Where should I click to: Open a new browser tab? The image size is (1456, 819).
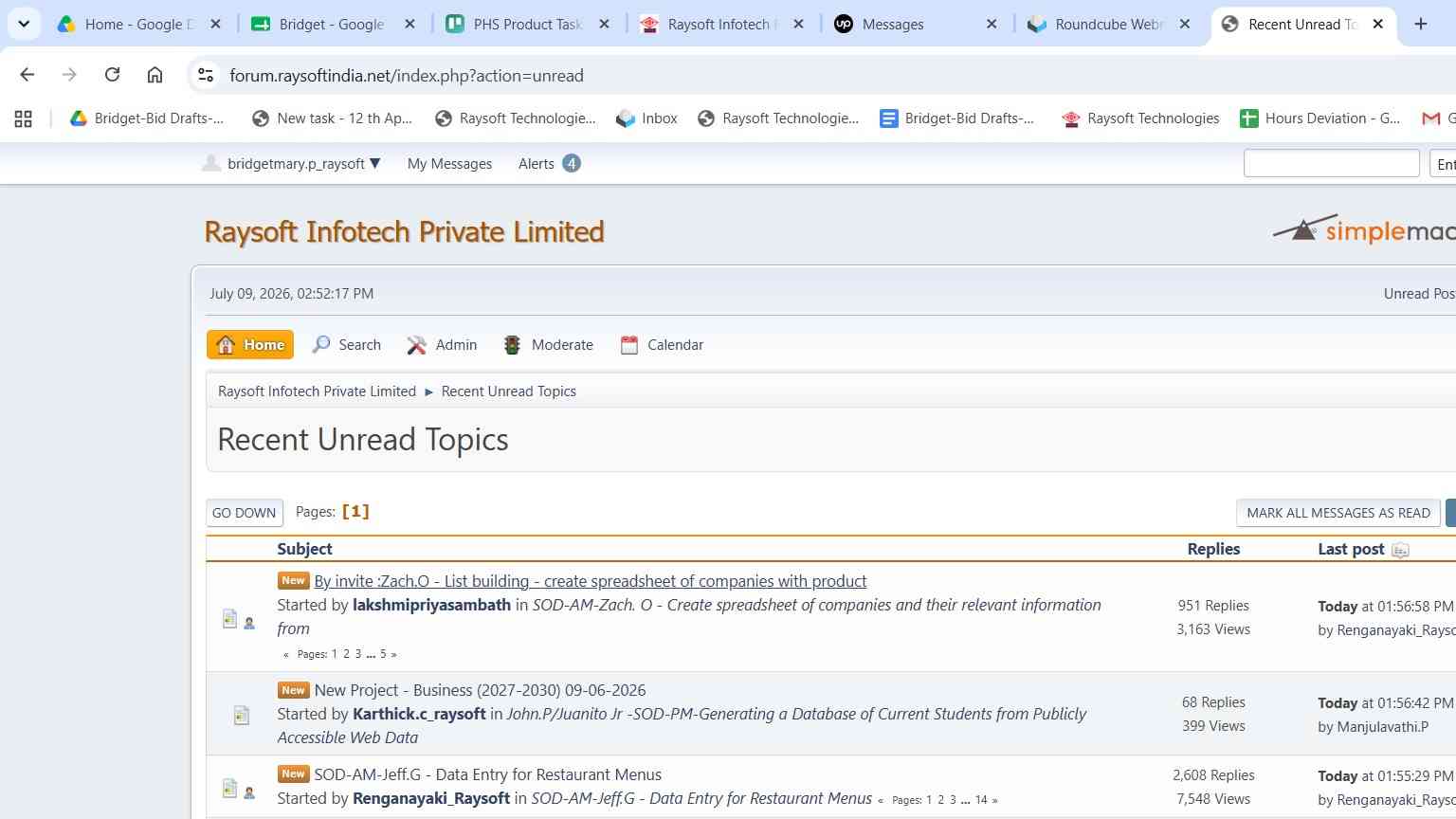click(x=1420, y=24)
